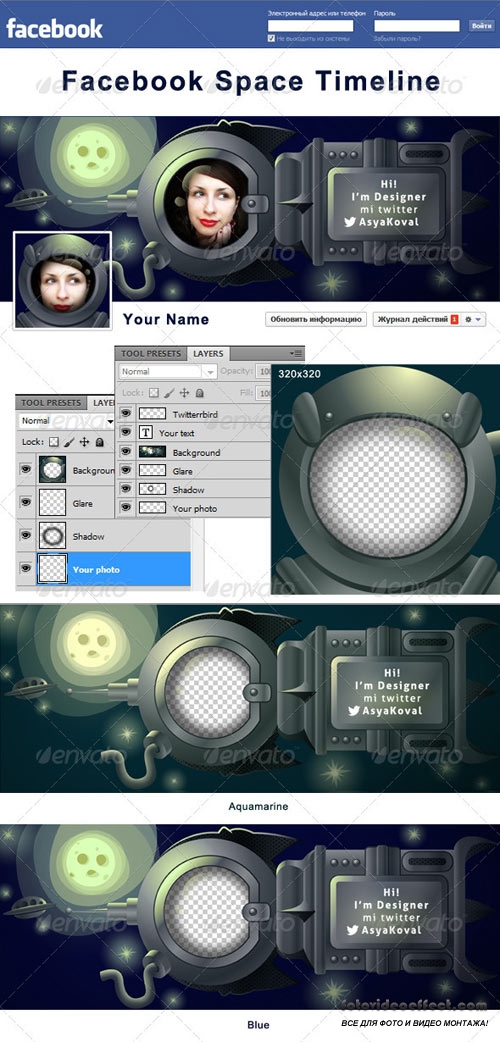Click the email or phone input field

310,26
